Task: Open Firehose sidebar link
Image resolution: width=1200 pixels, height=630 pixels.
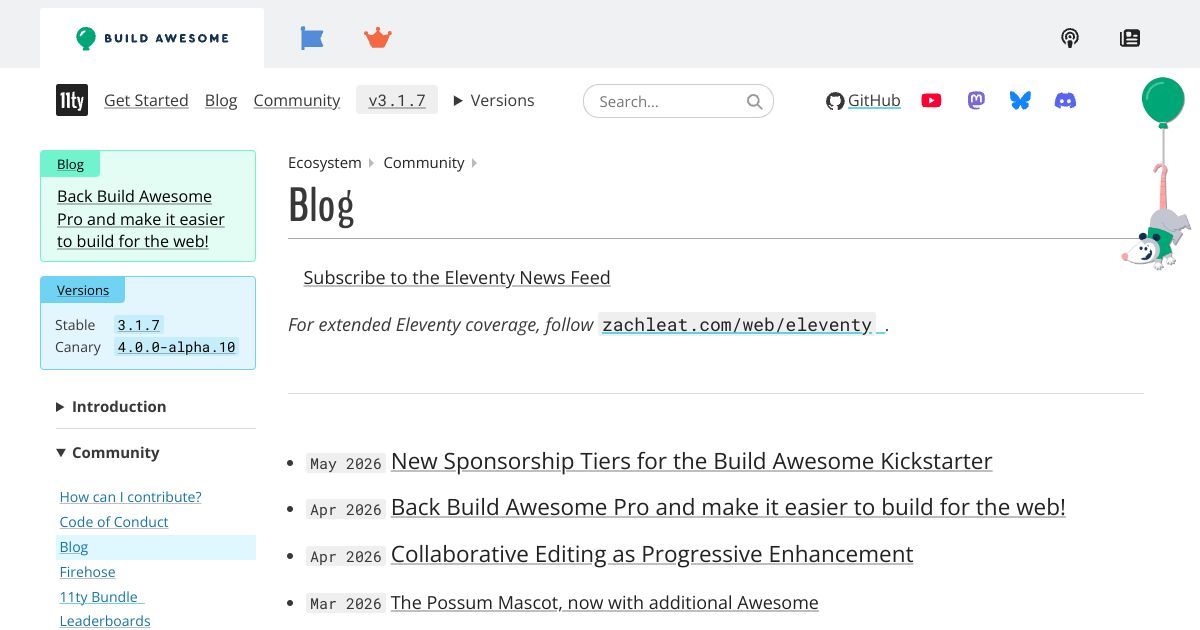Action: tap(88, 572)
